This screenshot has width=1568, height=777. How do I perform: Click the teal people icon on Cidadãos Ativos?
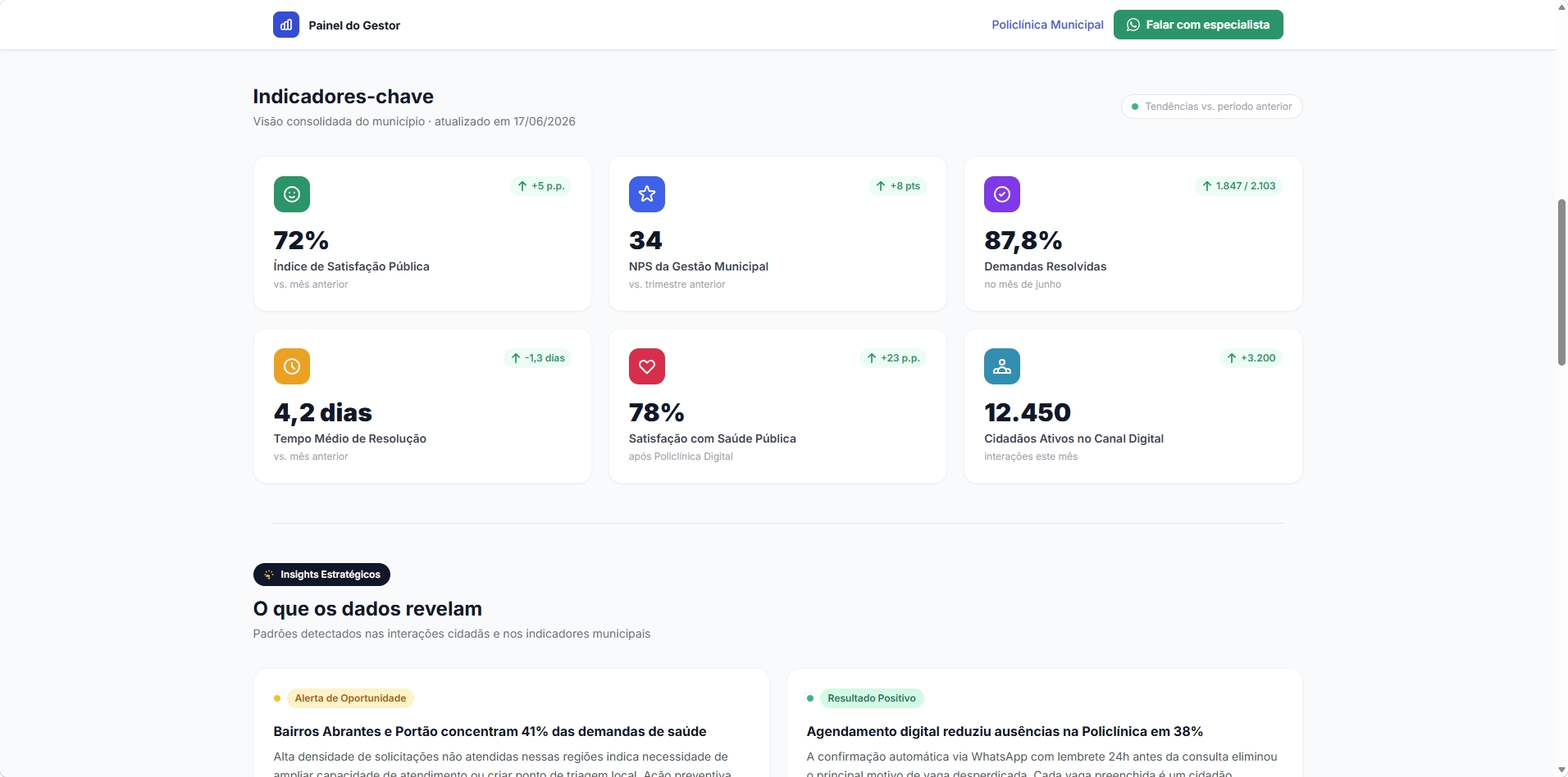1002,366
